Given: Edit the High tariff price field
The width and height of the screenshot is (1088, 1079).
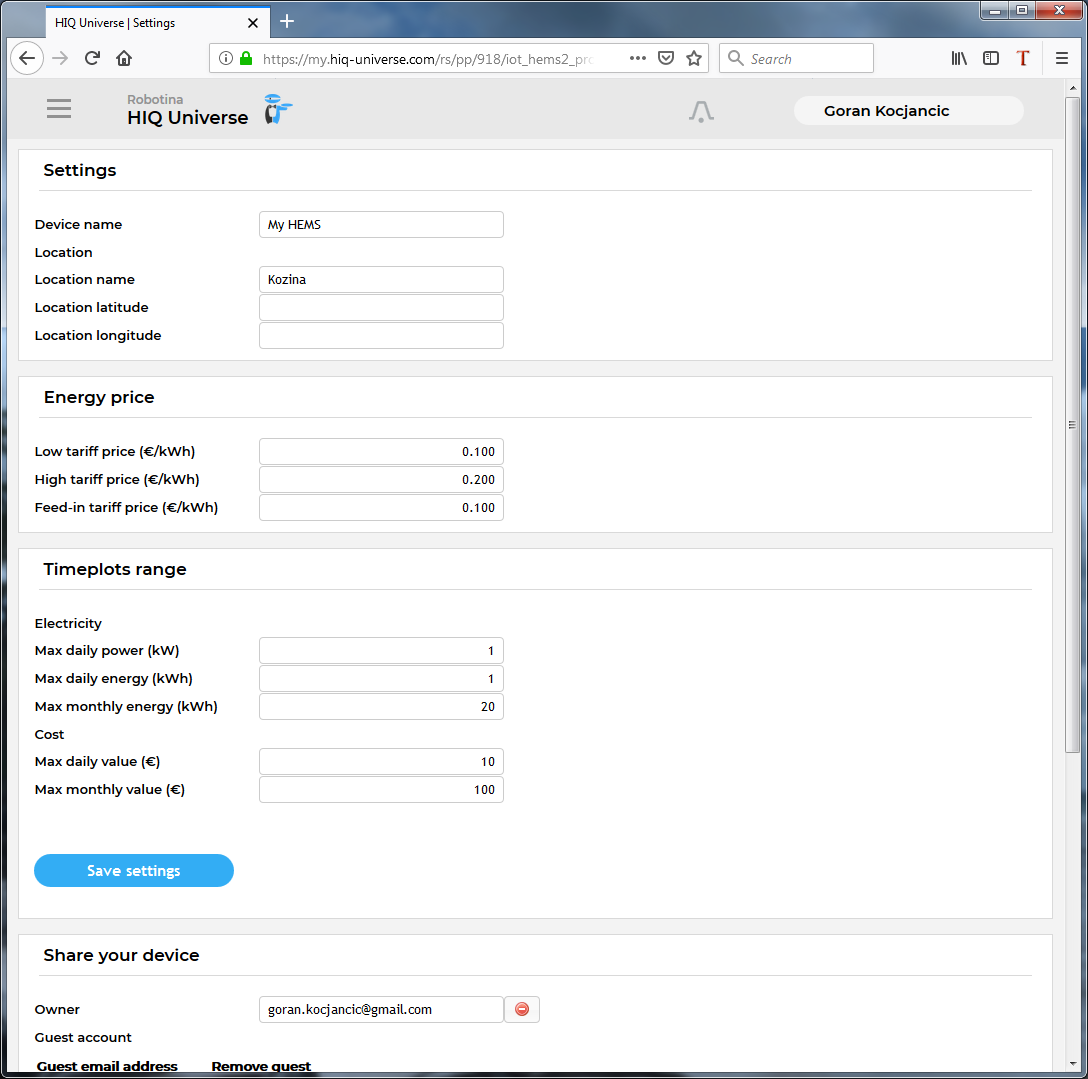Looking at the screenshot, I should pyautogui.click(x=381, y=480).
